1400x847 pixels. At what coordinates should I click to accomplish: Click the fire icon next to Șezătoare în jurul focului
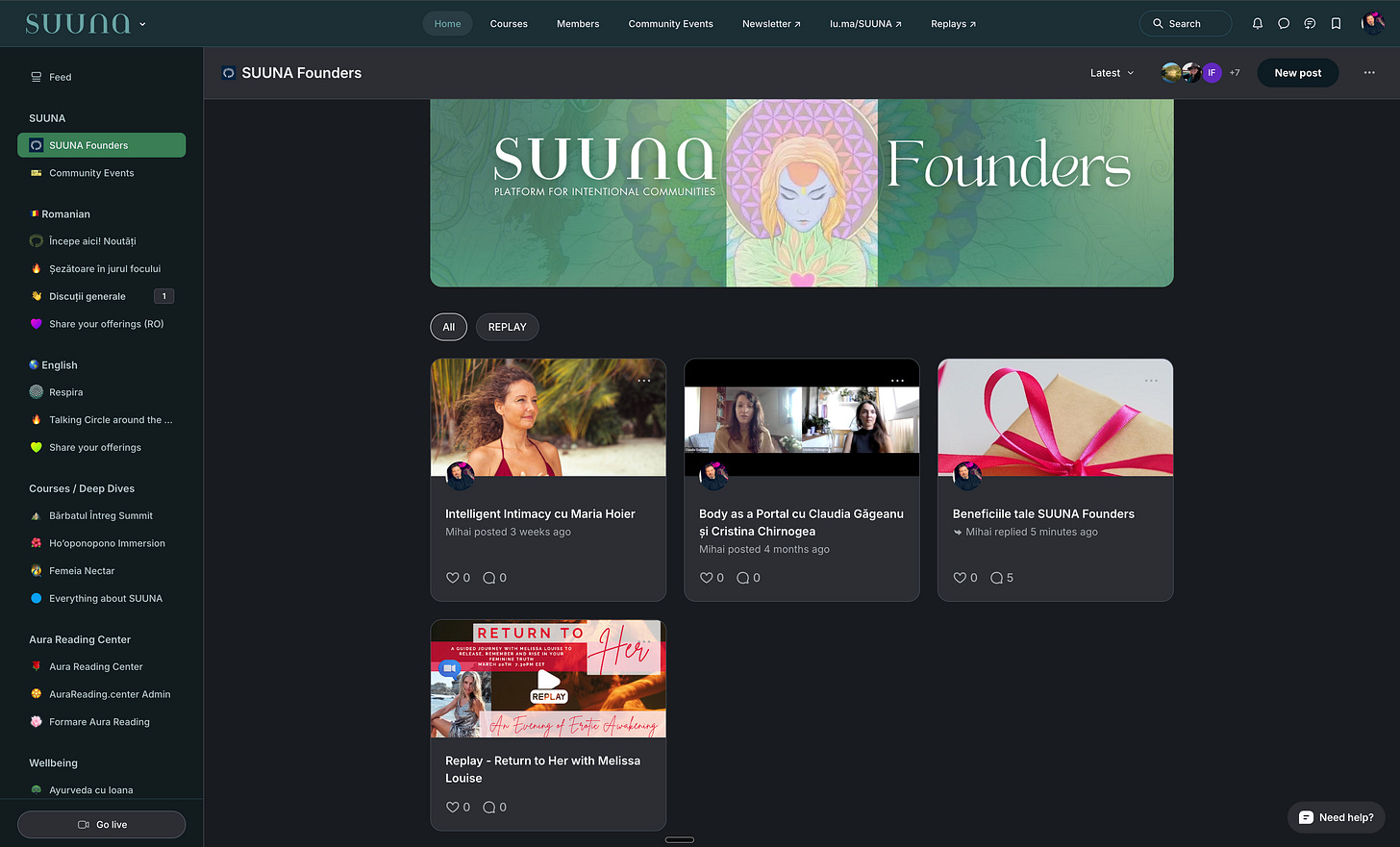[x=37, y=269]
